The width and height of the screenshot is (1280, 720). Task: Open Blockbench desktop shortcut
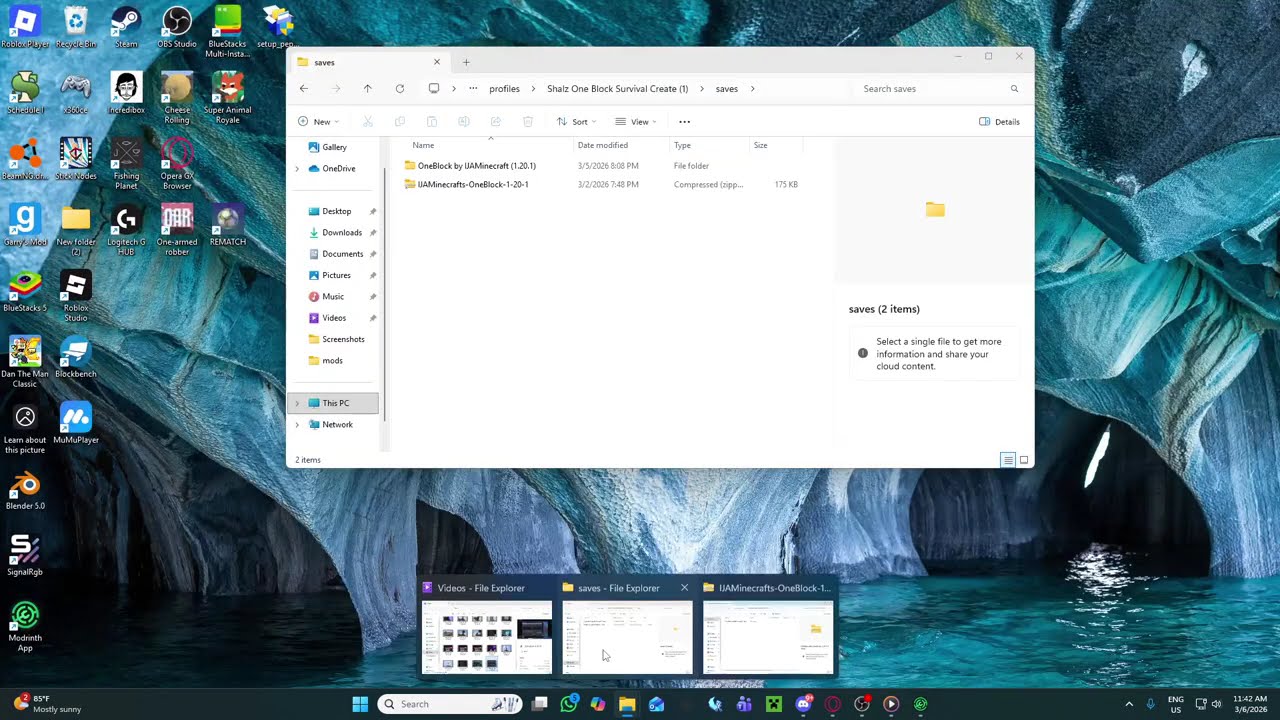[x=76, y=358]
